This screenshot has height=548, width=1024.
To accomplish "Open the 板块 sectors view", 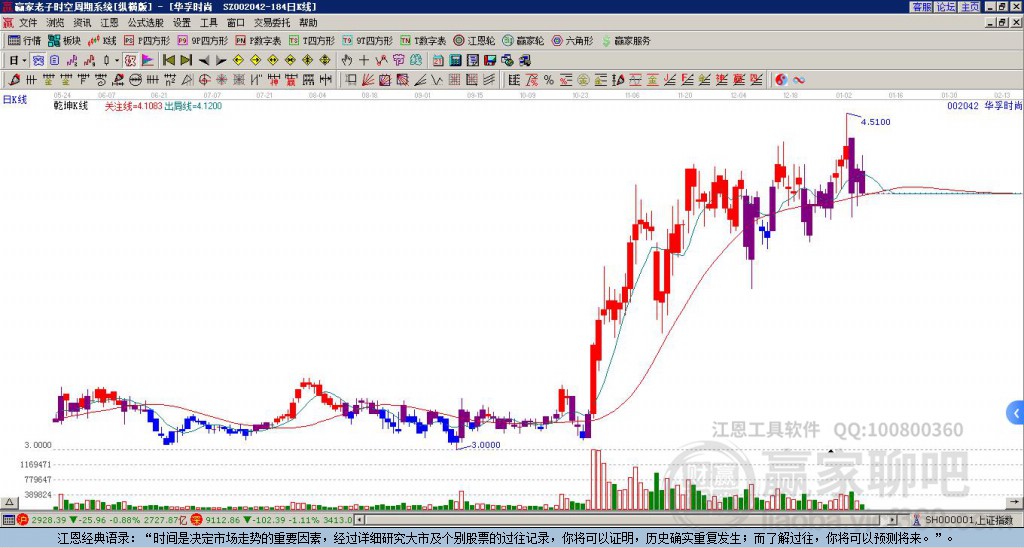I will 64,40.
